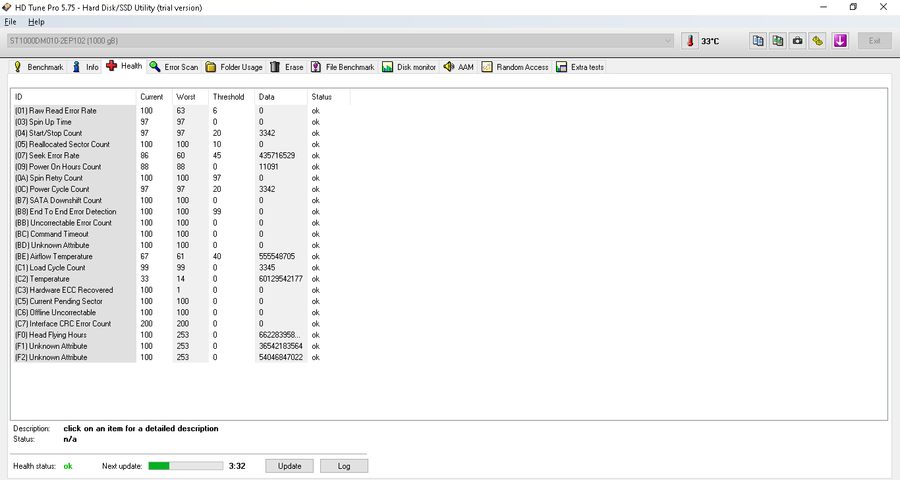Click the Worst column header

[191, 96]
